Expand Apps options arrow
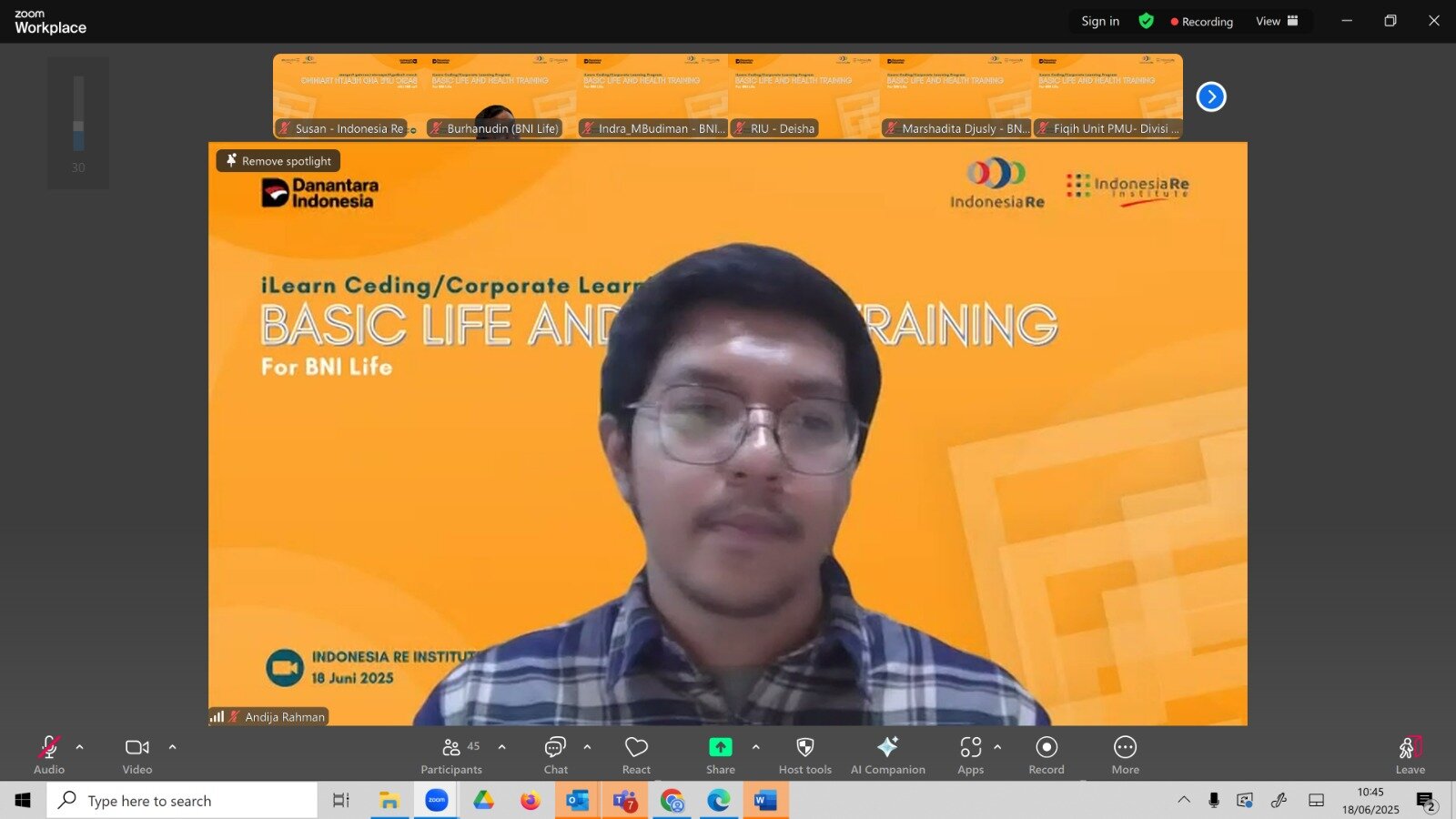The image size is (1456, 819). tap(997, 747)
